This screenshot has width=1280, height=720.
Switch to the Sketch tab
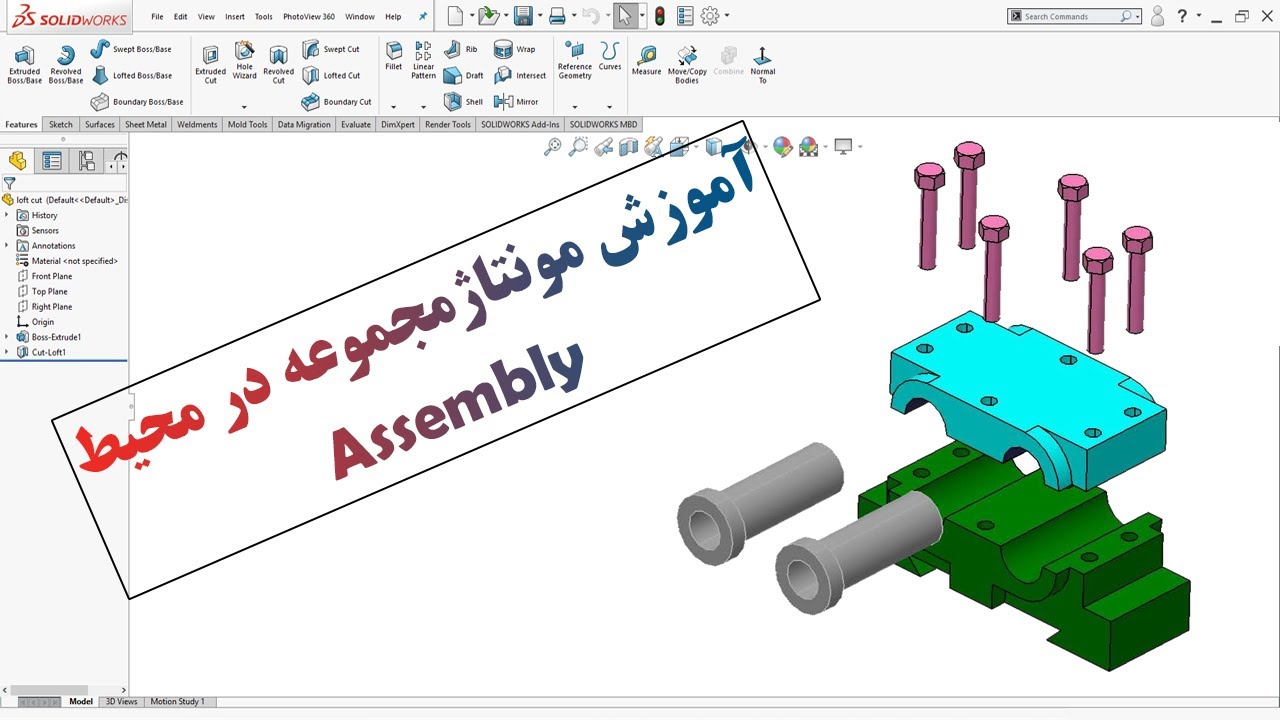pyautogui.click(x=61, y=125)
